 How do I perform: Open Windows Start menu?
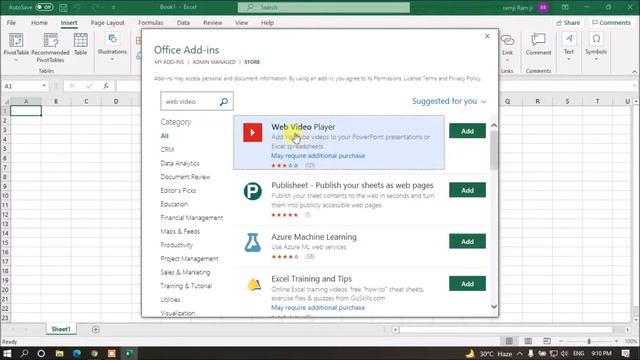pyautogui.click(x=7, y=353)
